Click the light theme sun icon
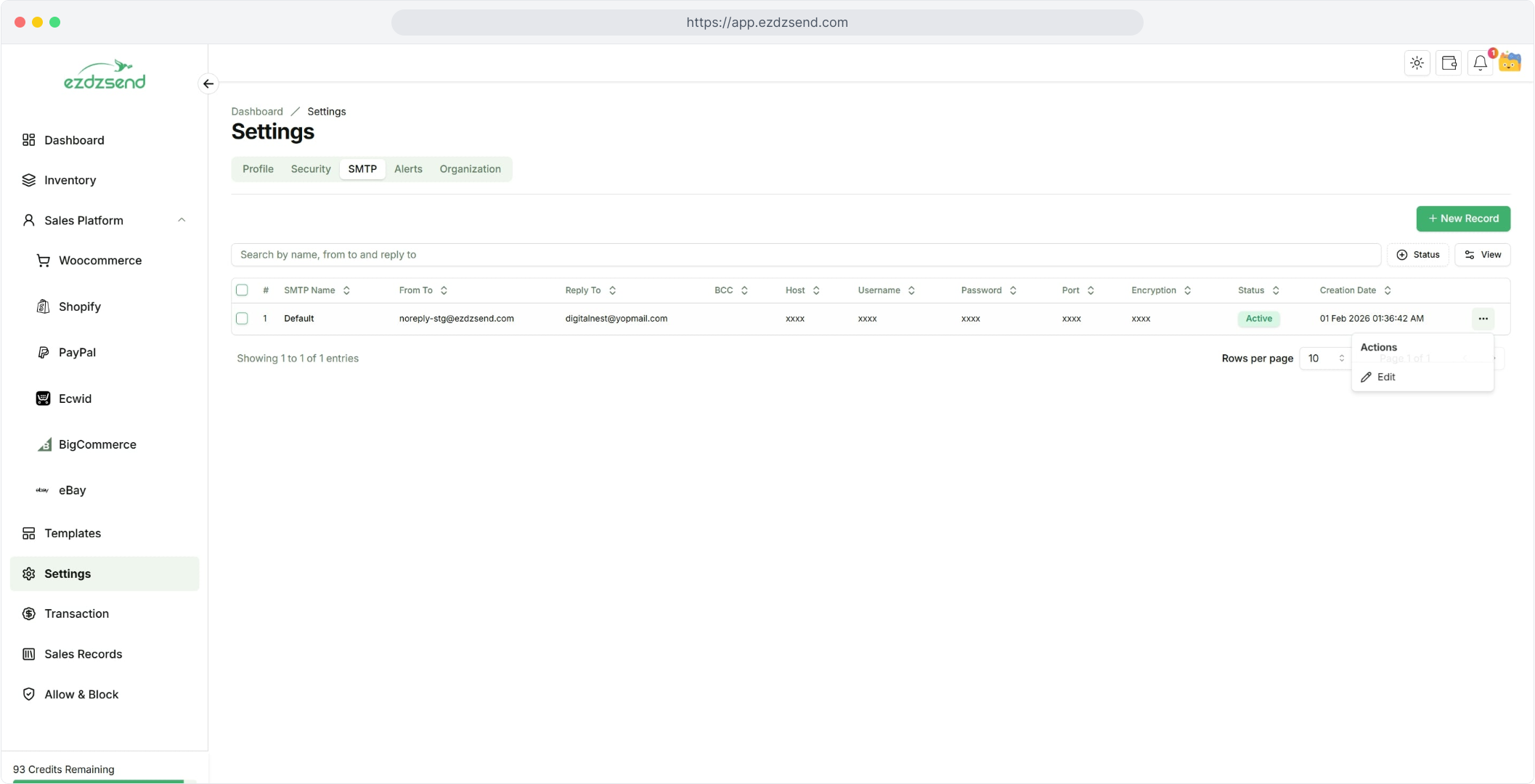 pyautogui.click(x=1417, y=63)
